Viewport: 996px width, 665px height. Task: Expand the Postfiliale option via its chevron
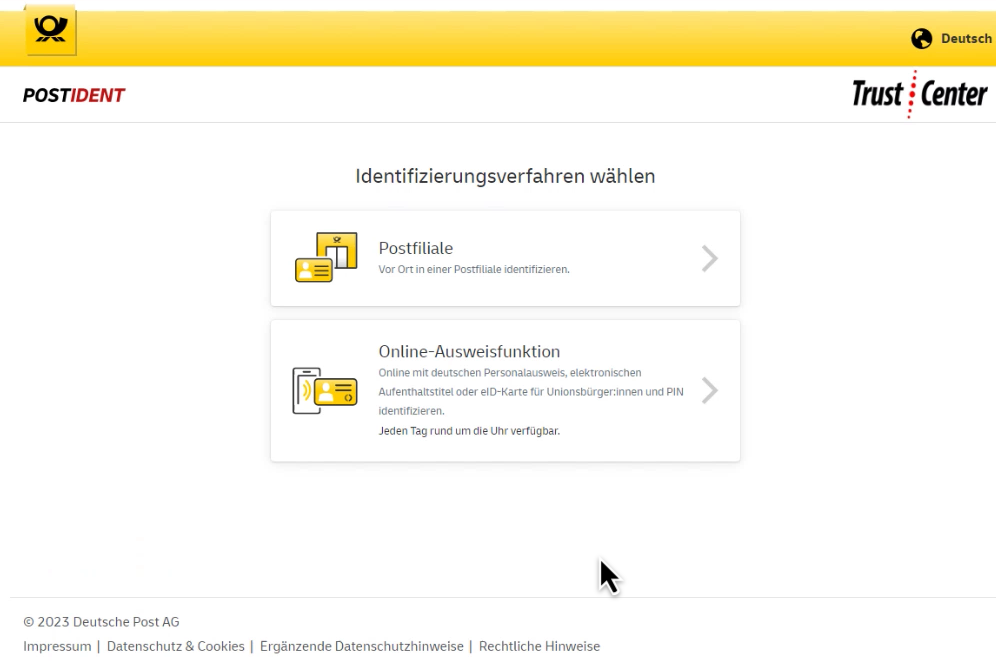[709, 258]
